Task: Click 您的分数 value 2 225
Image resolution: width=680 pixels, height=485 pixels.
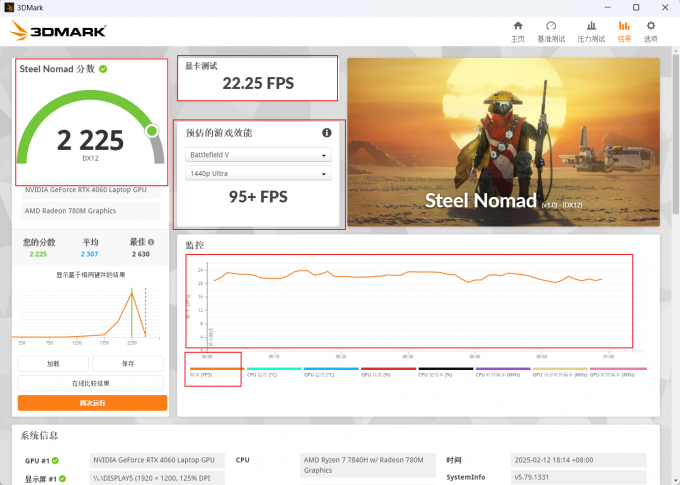Action: [38, 254]
